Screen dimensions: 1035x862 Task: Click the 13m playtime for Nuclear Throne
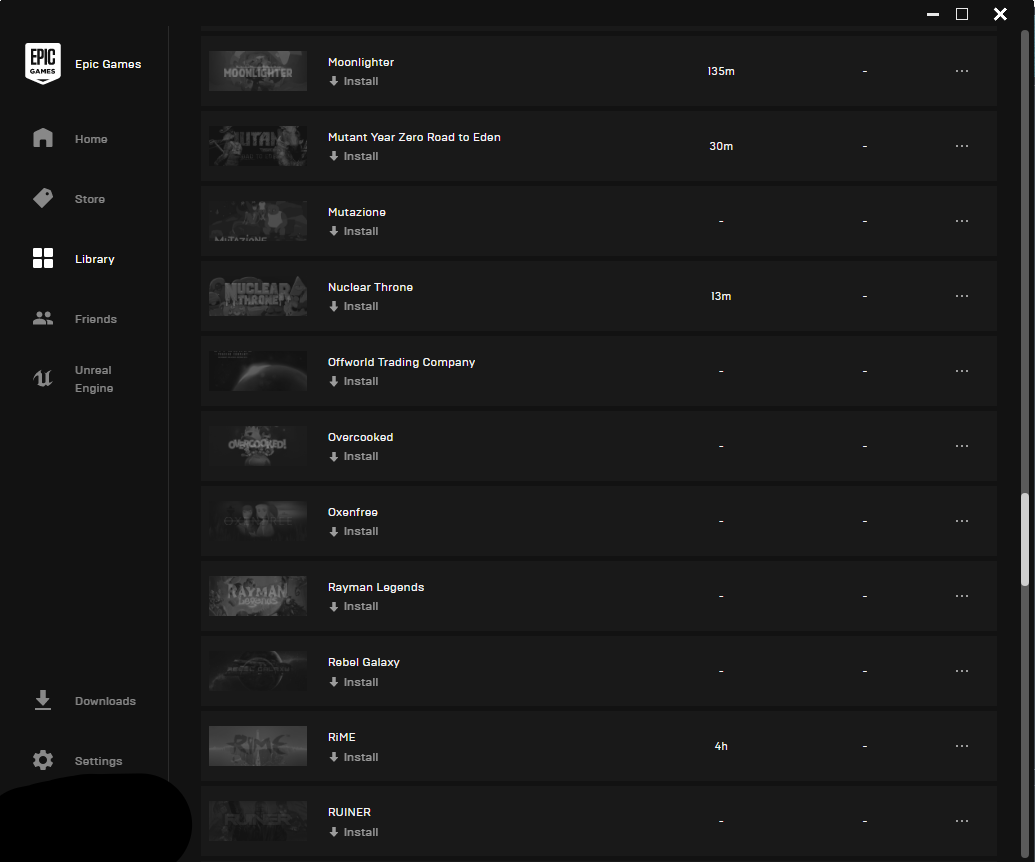pos(721,296)
